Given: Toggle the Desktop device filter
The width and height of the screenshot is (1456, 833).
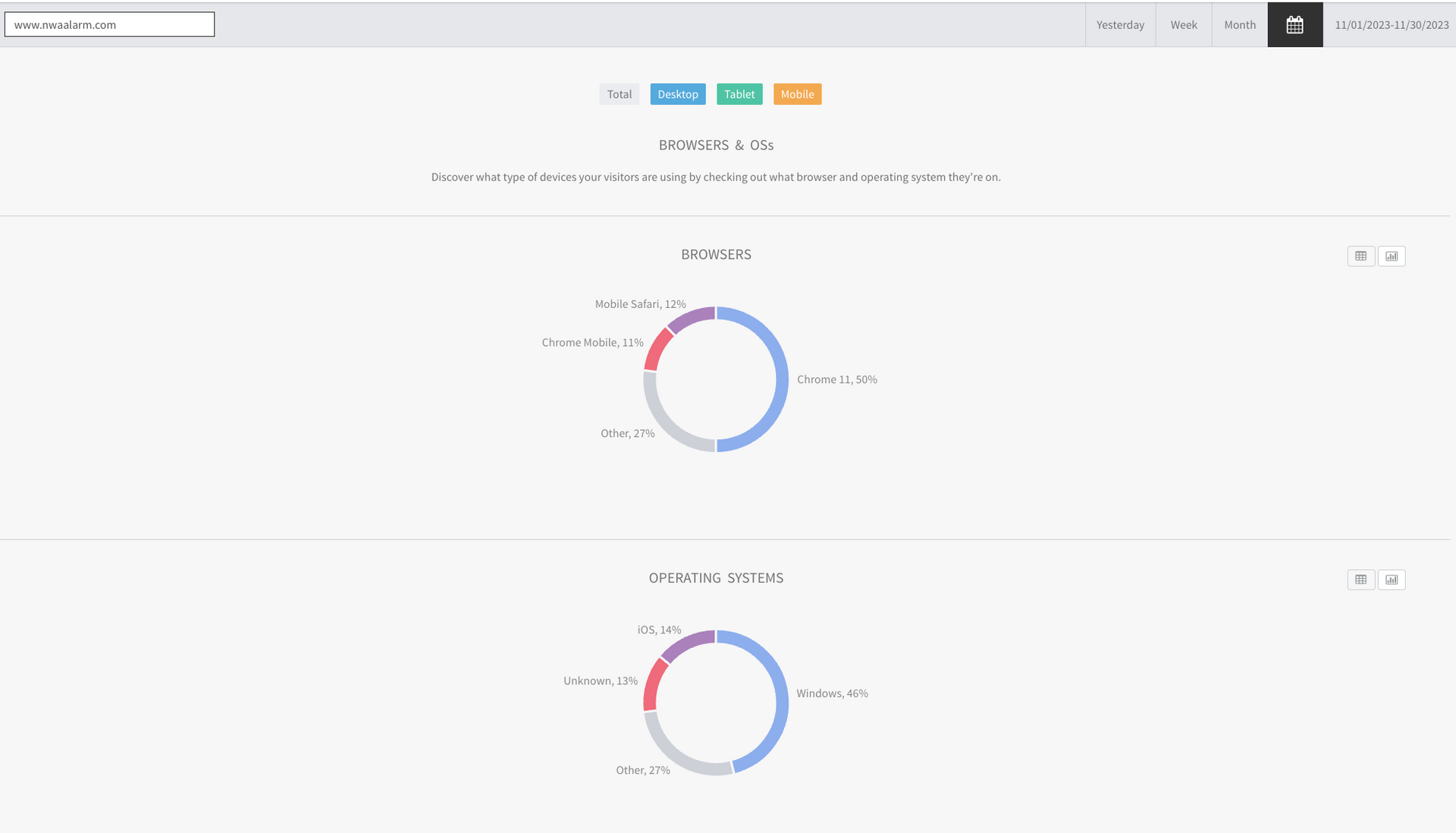Looking at the screenshot, I should pos(677,94).
